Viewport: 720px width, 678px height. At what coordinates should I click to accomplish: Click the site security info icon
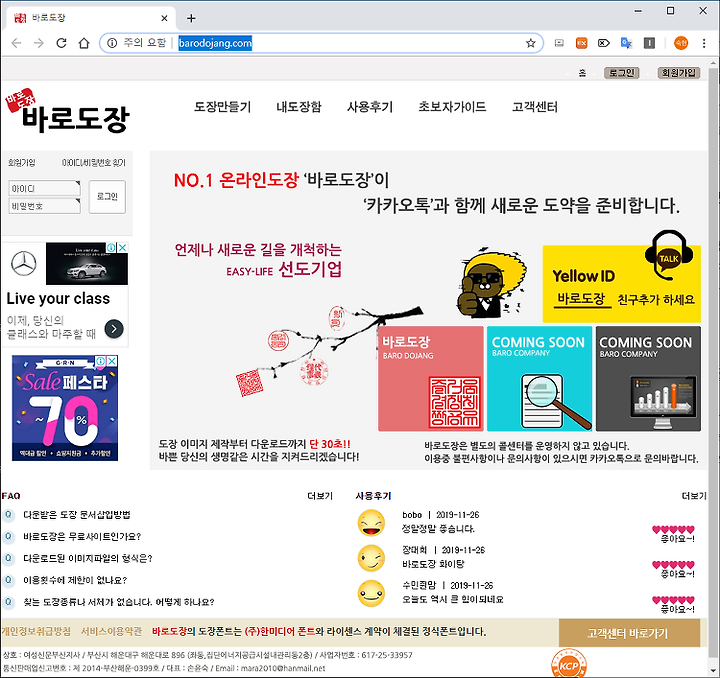tap(112, 43)
